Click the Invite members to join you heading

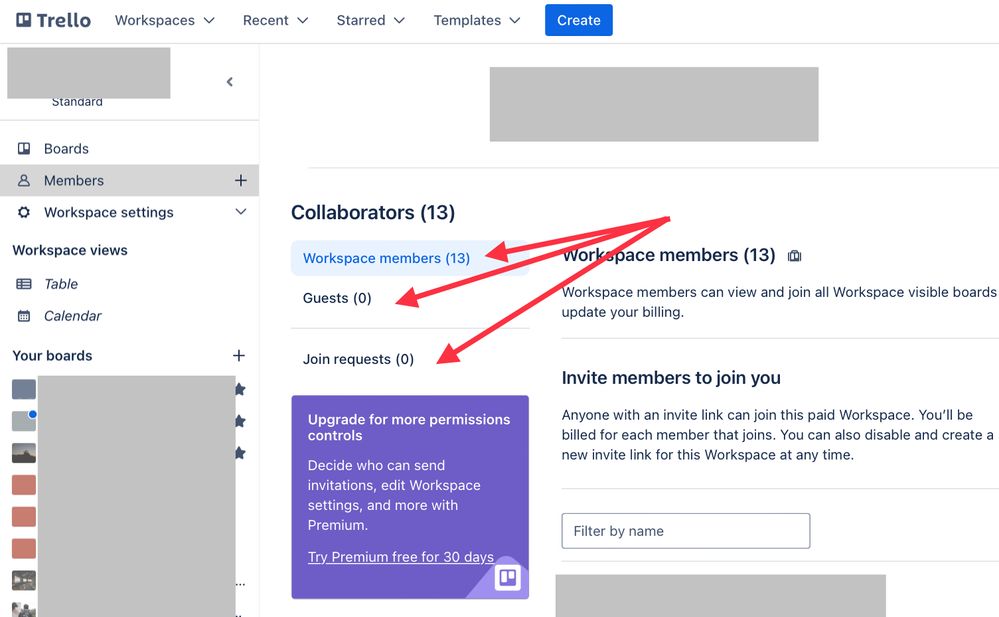pyautogui.click(x=671, y=378)
